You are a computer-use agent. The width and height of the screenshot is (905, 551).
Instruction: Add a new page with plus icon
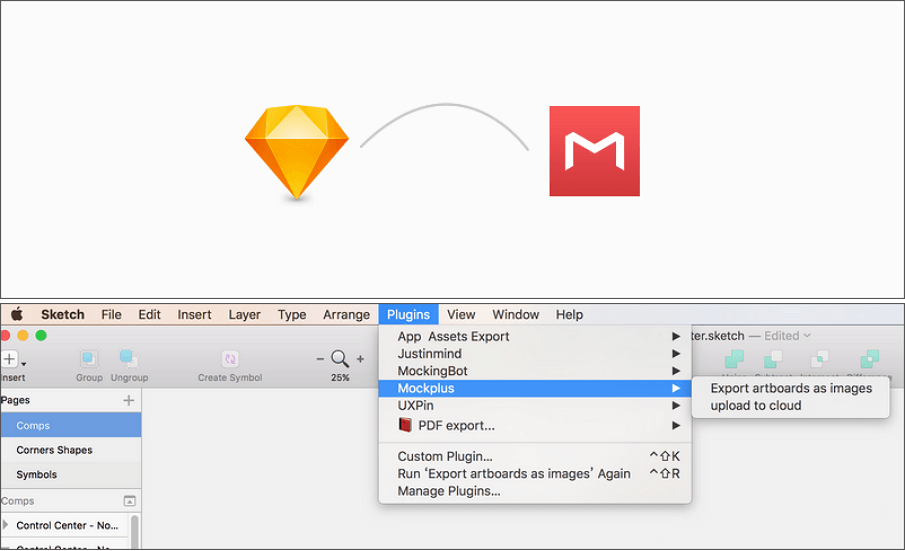tap(129, 400)
